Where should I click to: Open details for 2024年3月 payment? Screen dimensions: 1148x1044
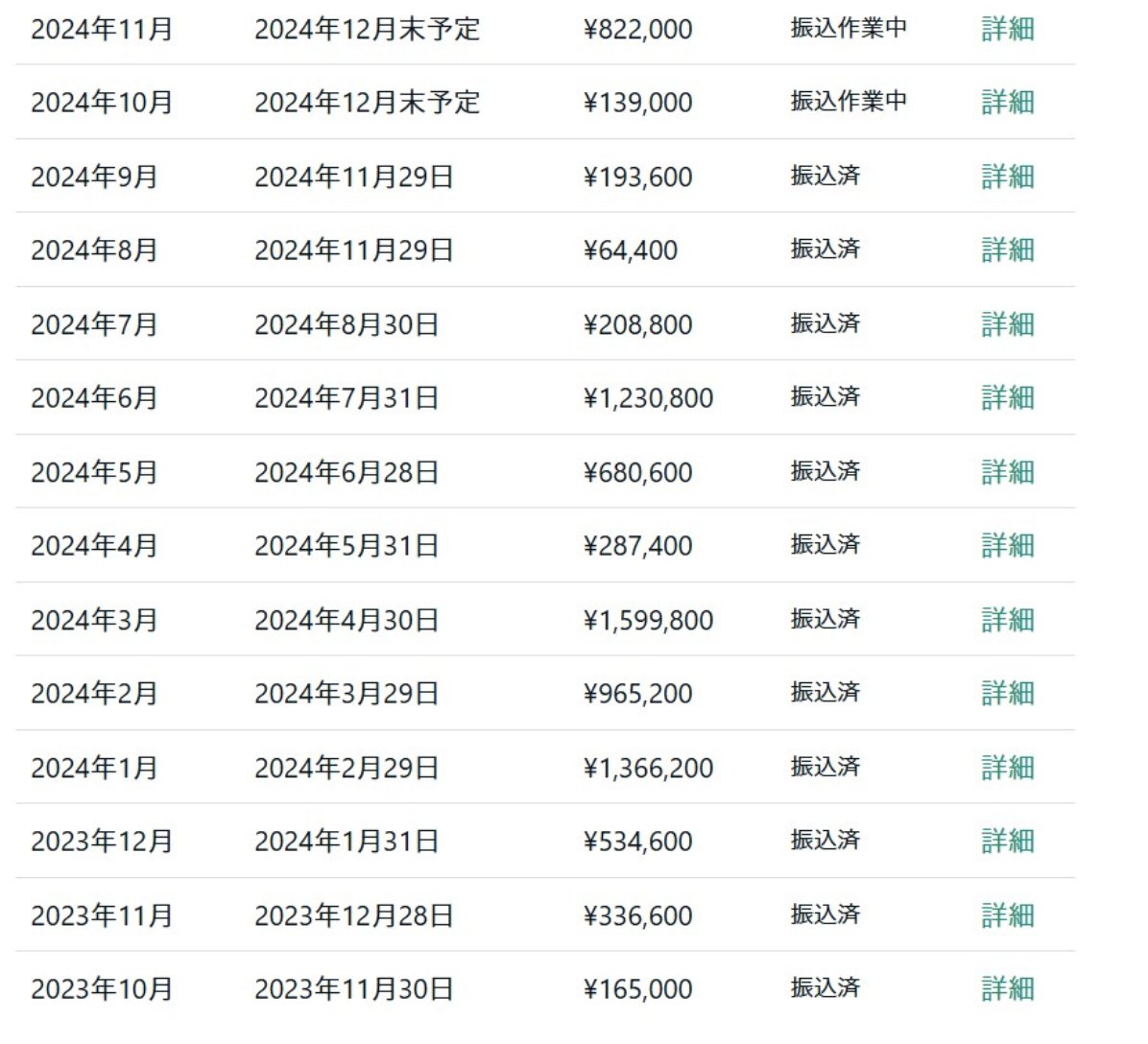pyautogui.click(x=1008, y=620)
